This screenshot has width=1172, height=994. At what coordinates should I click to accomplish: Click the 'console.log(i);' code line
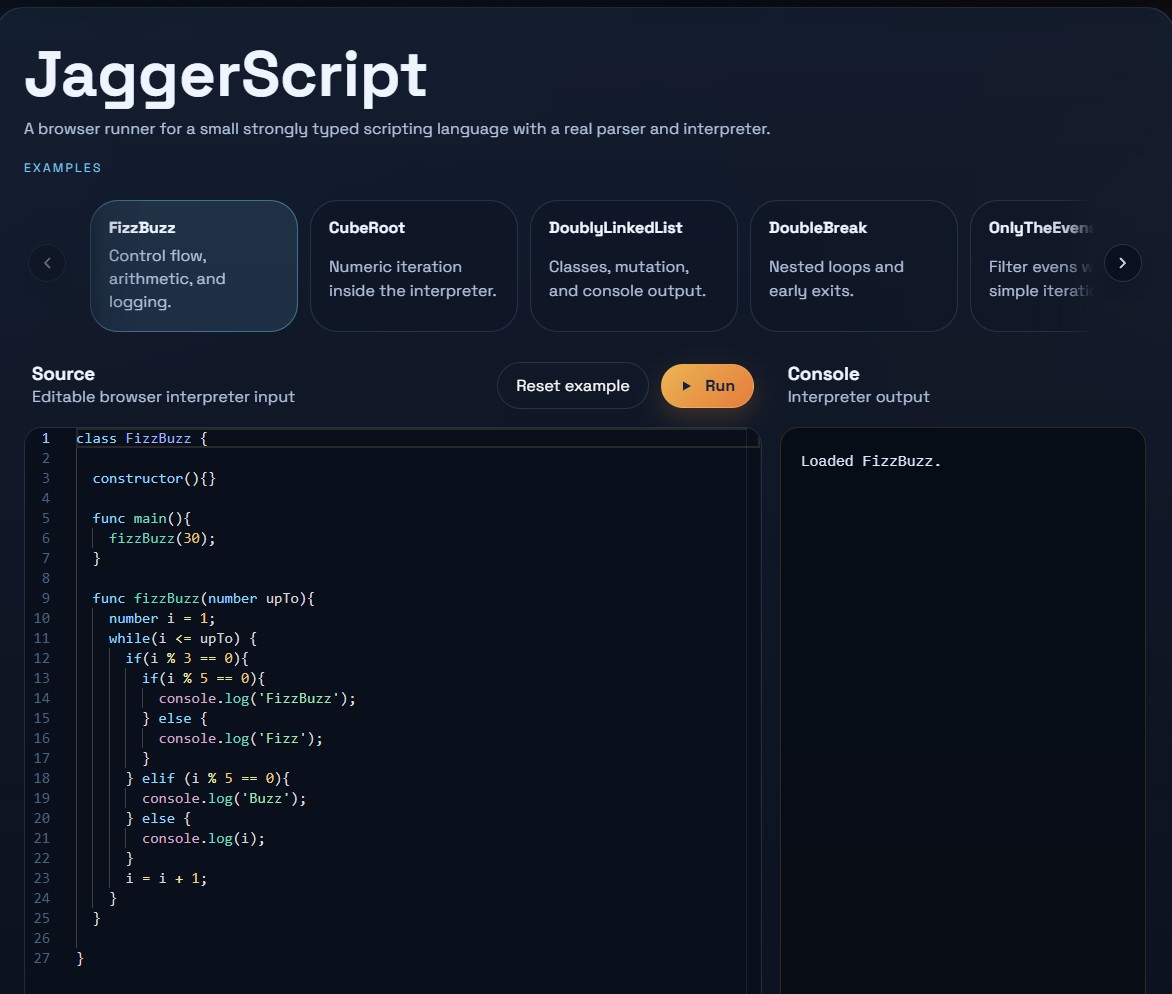[203, 839]
